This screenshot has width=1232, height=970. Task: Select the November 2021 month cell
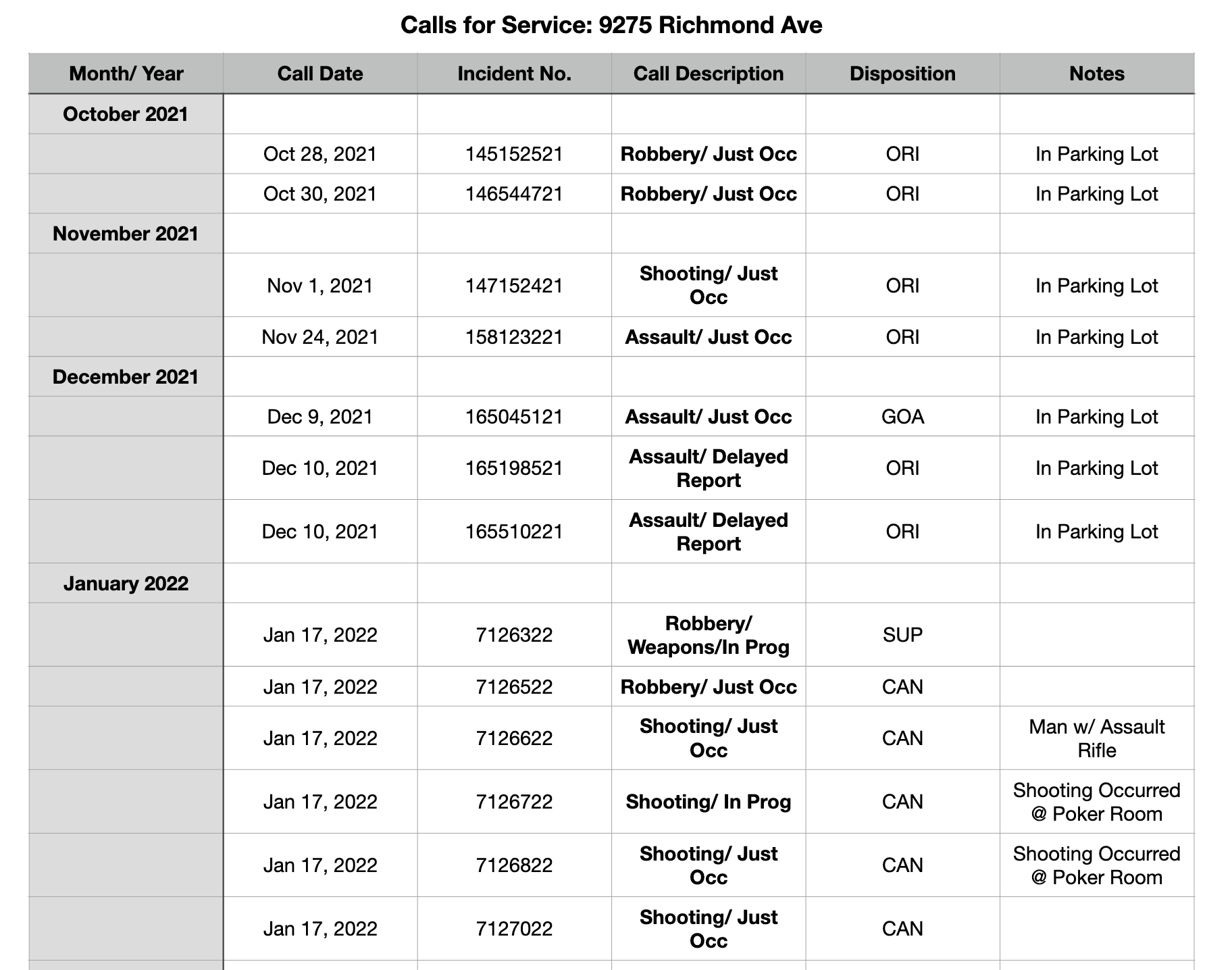(x=126, y=234)
